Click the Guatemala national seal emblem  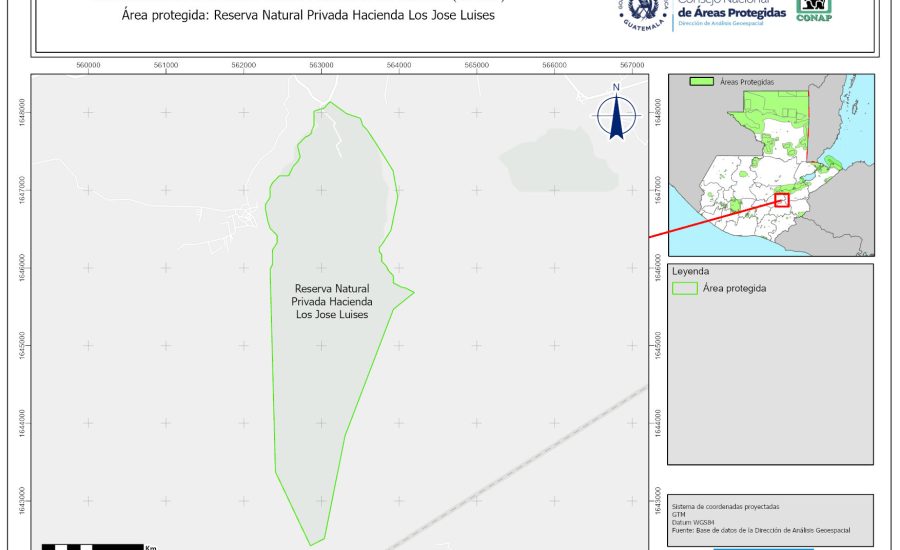pos(643,12)
